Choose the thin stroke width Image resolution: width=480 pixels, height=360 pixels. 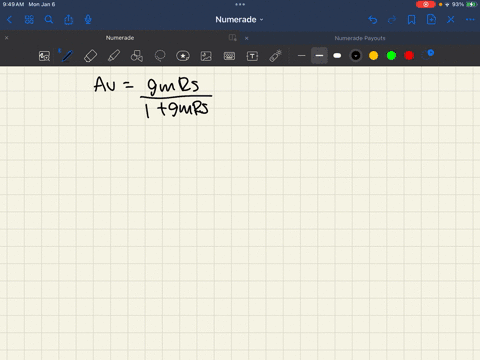pos(302,56)
